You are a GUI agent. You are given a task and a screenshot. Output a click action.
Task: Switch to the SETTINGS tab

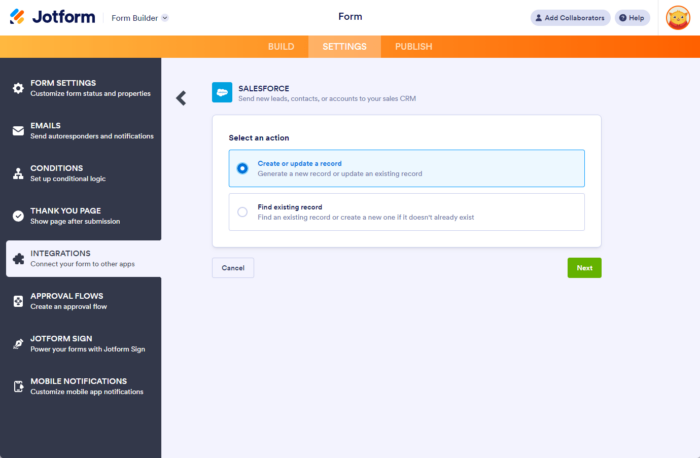pyautogui.click(x=344, y=46)
